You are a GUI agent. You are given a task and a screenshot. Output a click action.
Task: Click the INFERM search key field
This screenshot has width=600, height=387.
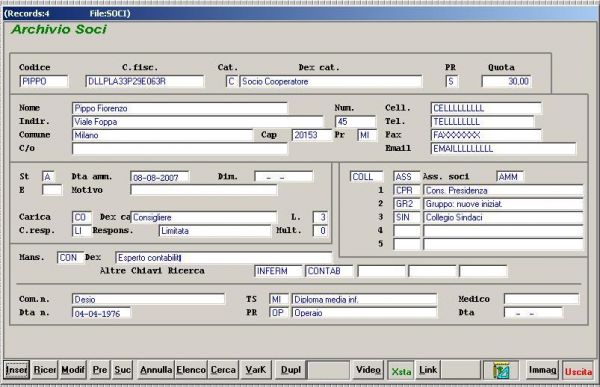click(x=278, y=271)
